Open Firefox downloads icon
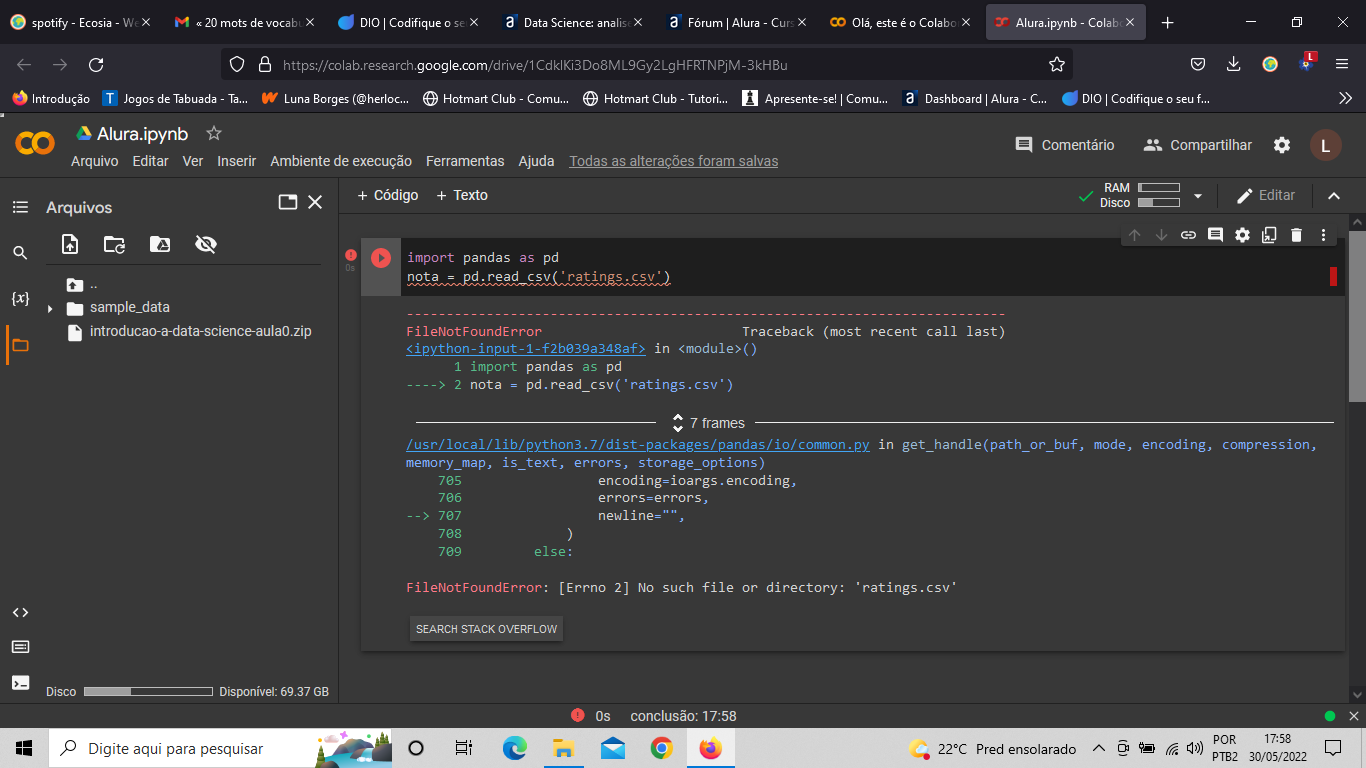The height and width of the screenshot is (768, 1366). (x=1234, y=64)
